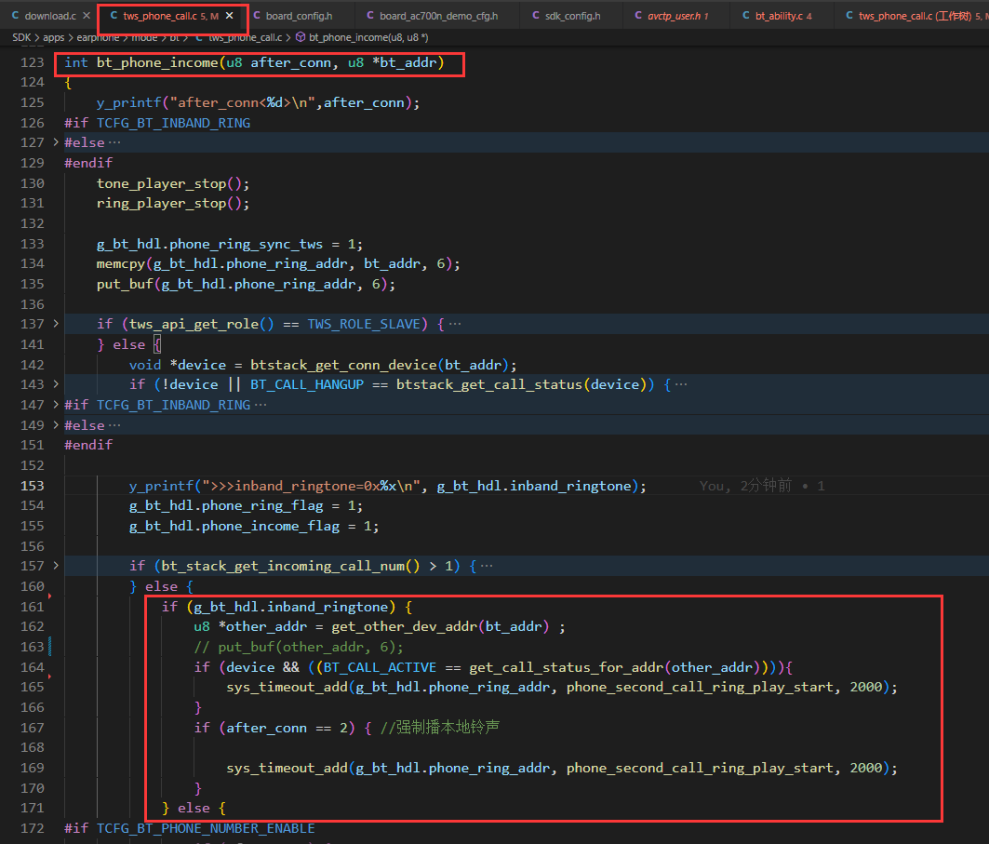
Task: Click the put_buf call on line 135
Action: [246, 284]
